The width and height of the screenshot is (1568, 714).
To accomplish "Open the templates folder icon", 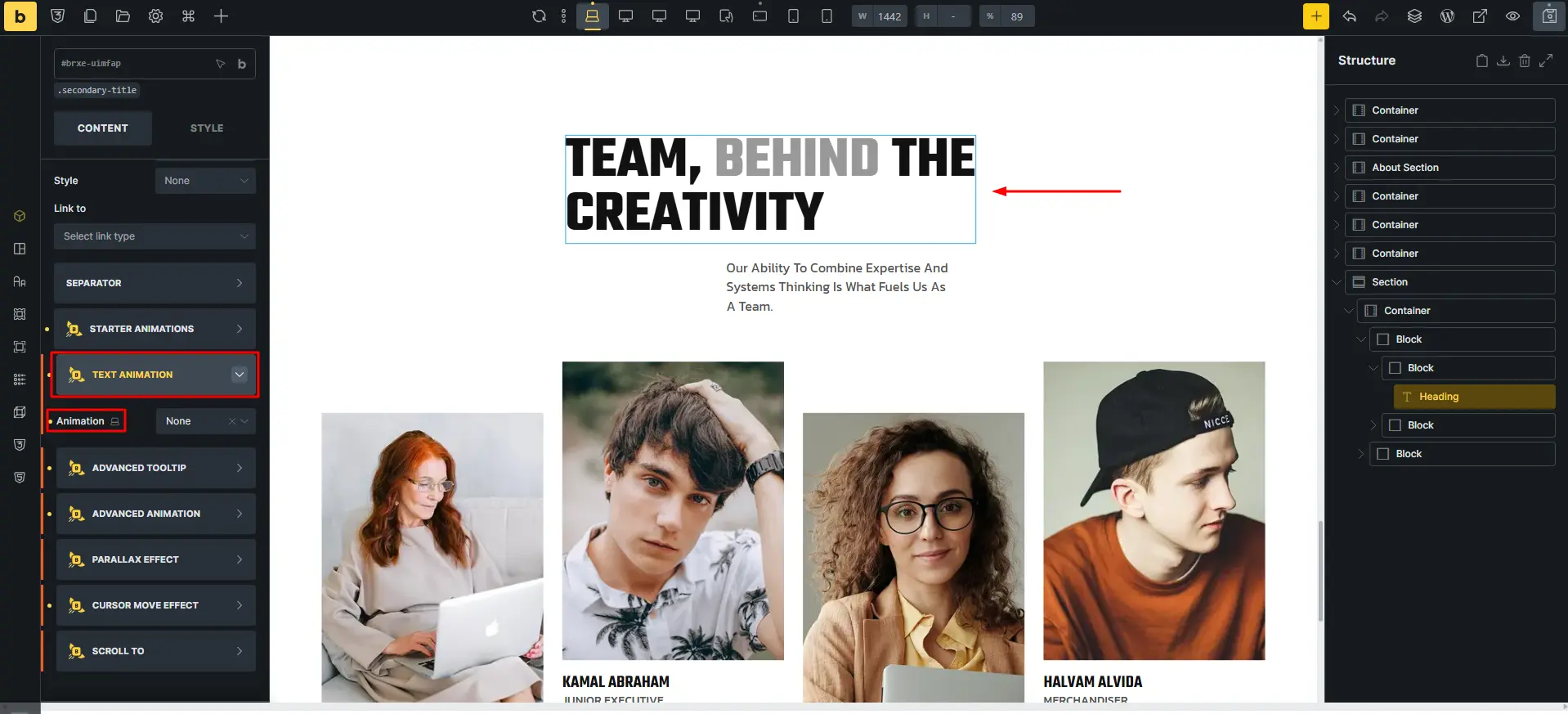I will coord(123,16).
